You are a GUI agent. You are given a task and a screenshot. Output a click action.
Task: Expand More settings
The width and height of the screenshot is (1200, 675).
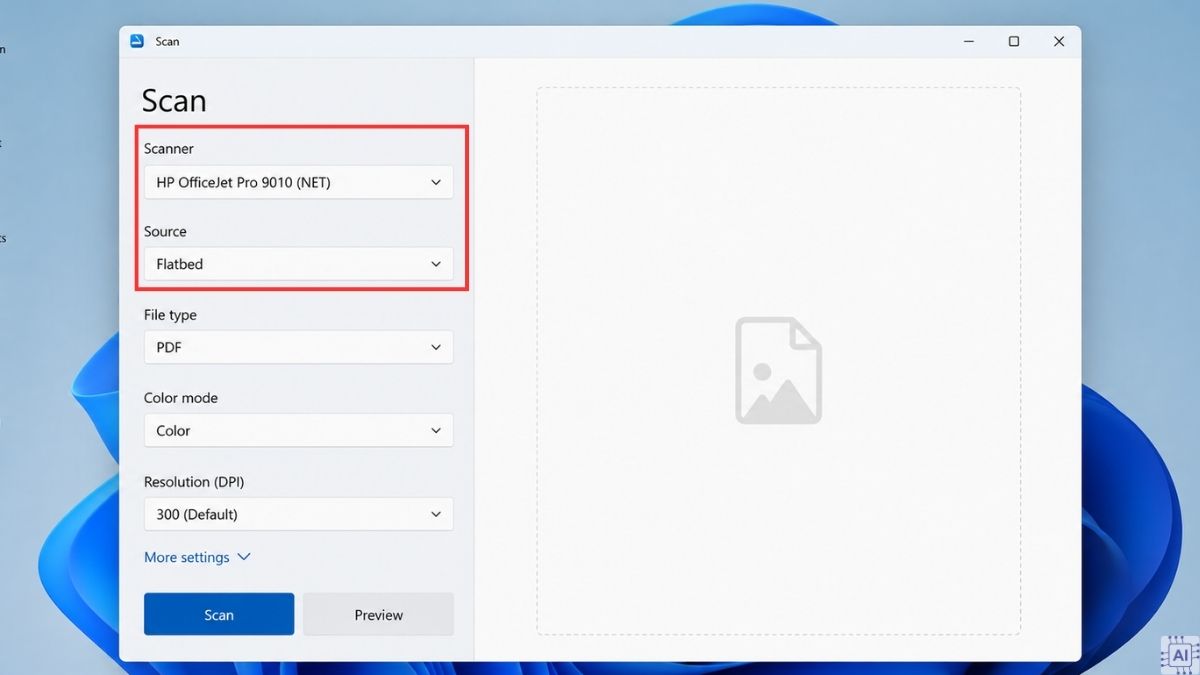[197, 557]
